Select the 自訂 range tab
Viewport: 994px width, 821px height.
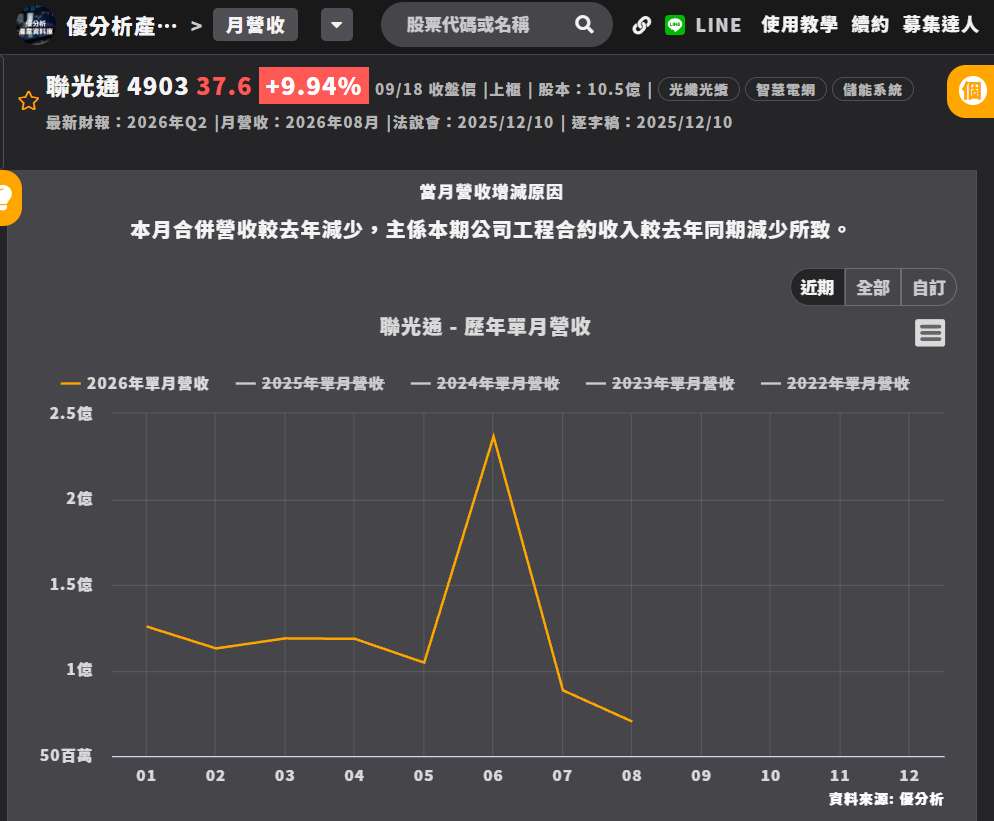928,288
